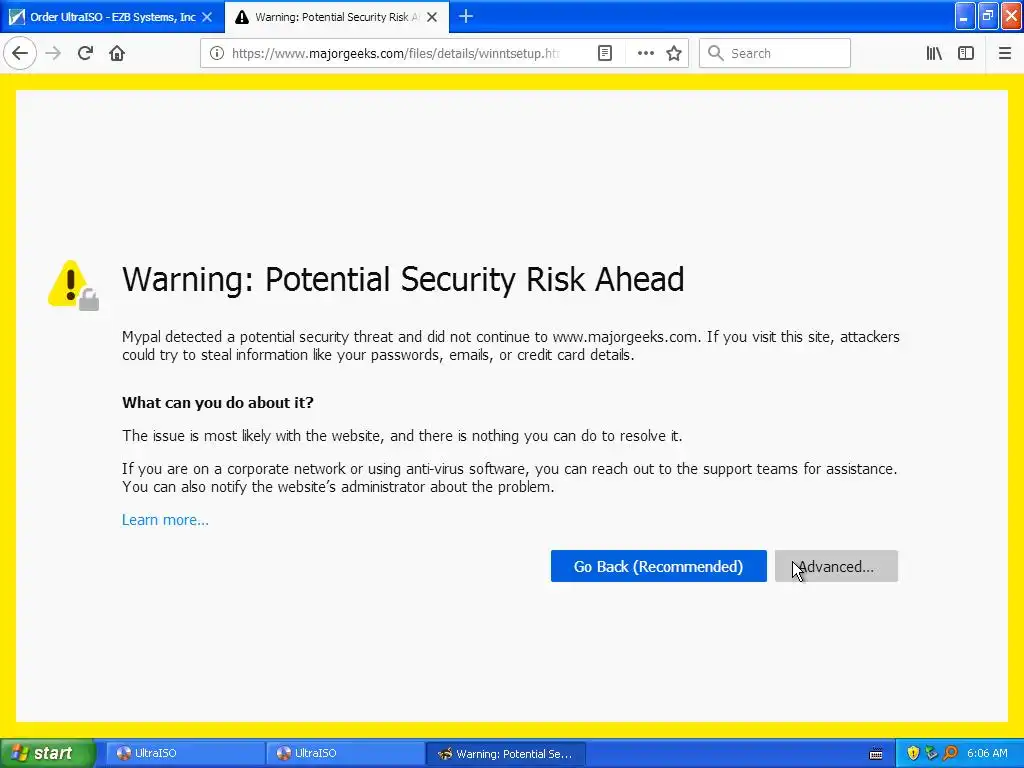The height and width of the screenshot is (768, 1024).
Task: Click the forward navigation arrow
Action: pos(53,53)
